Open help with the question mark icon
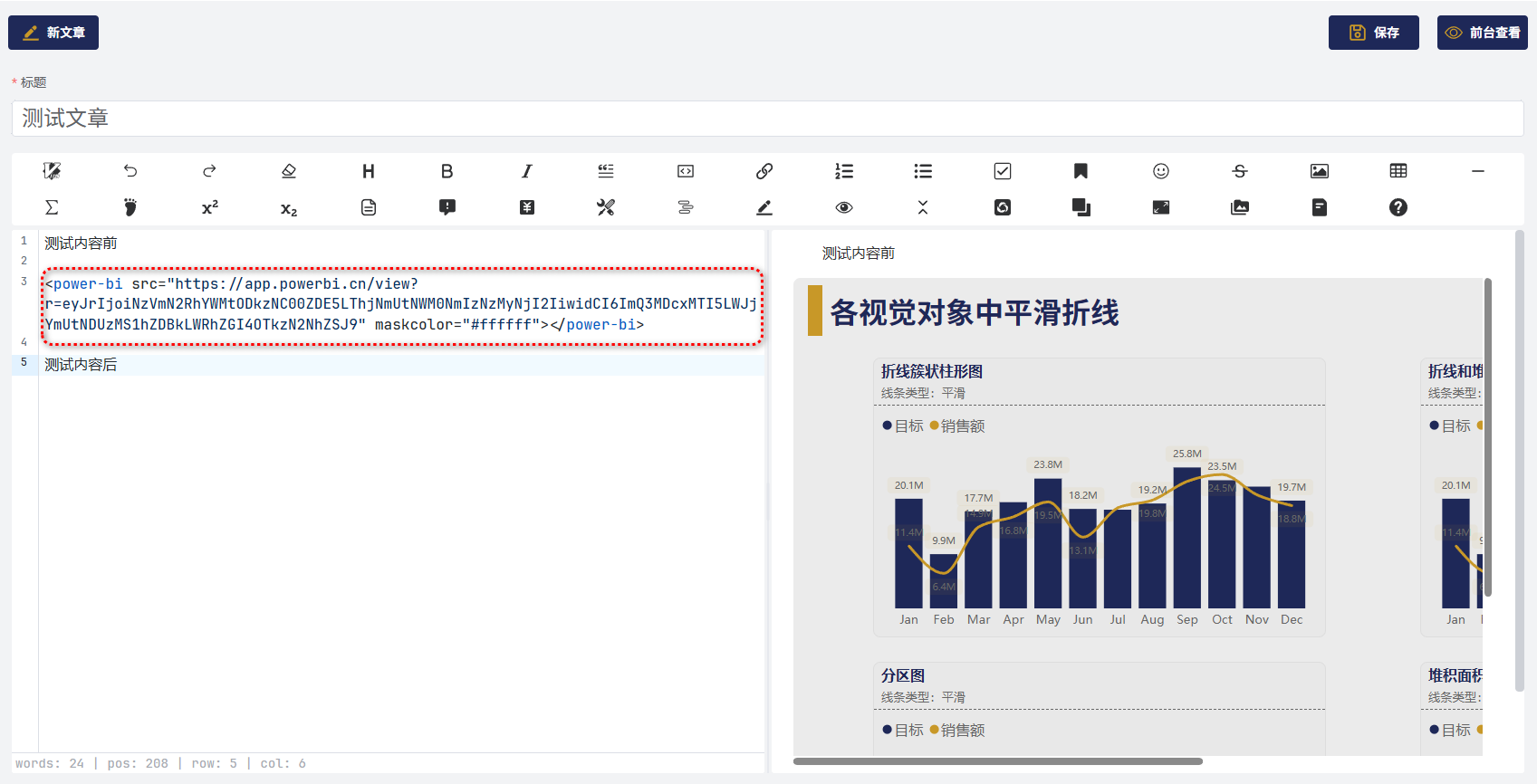Image resolution: width=1537 pixels, height=784 pixels. coord(1398,207)
